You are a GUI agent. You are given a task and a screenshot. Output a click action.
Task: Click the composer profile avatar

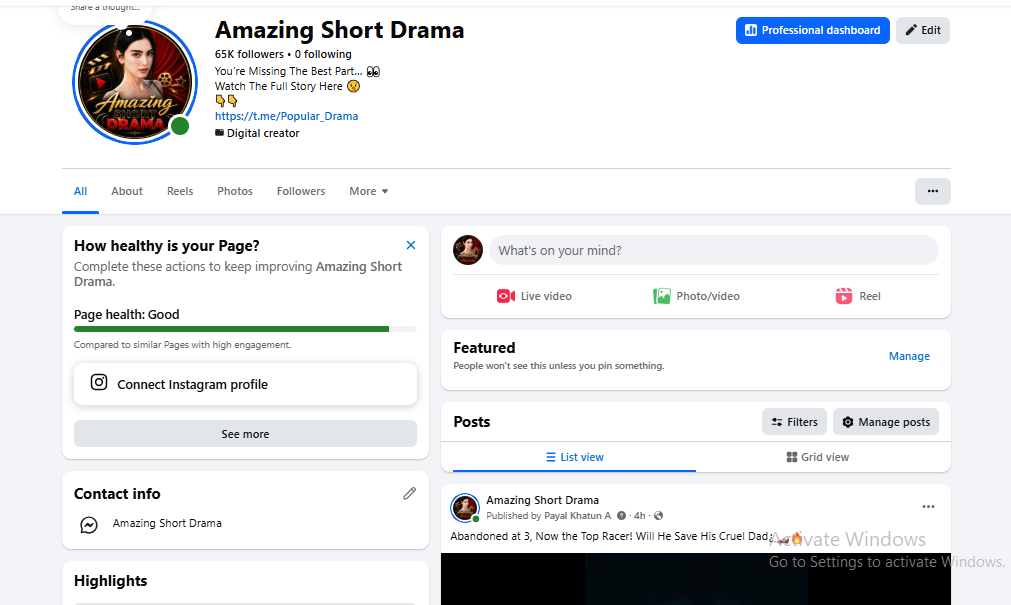point(468,250)
